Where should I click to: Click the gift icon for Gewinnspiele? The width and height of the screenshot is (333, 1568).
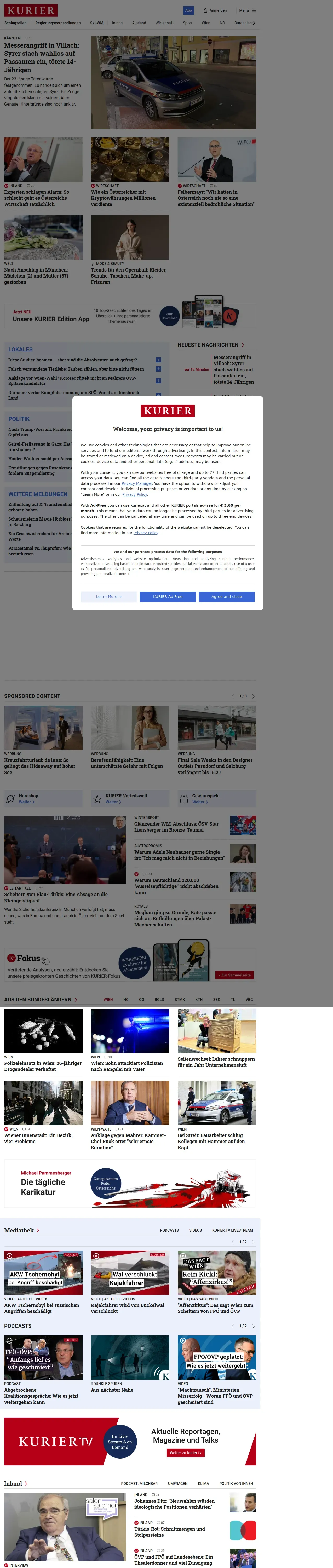[184, 799]
